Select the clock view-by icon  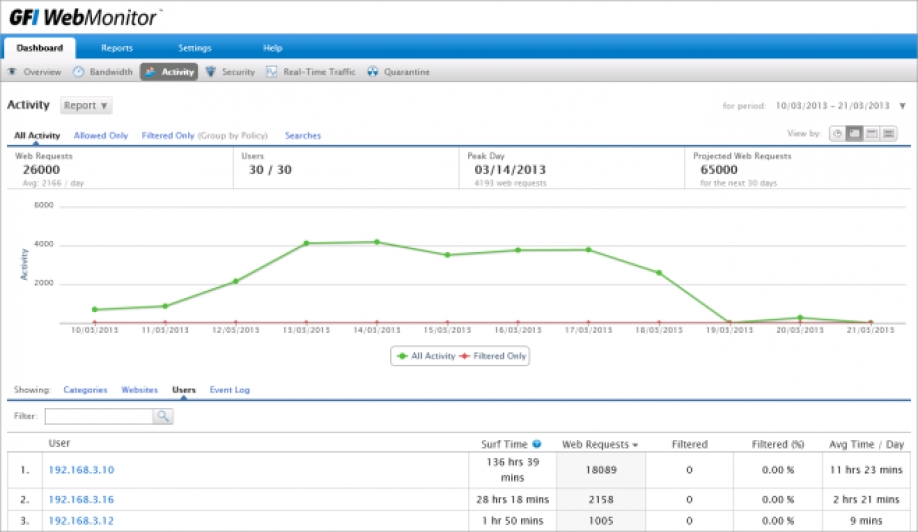tap(837, 134)
